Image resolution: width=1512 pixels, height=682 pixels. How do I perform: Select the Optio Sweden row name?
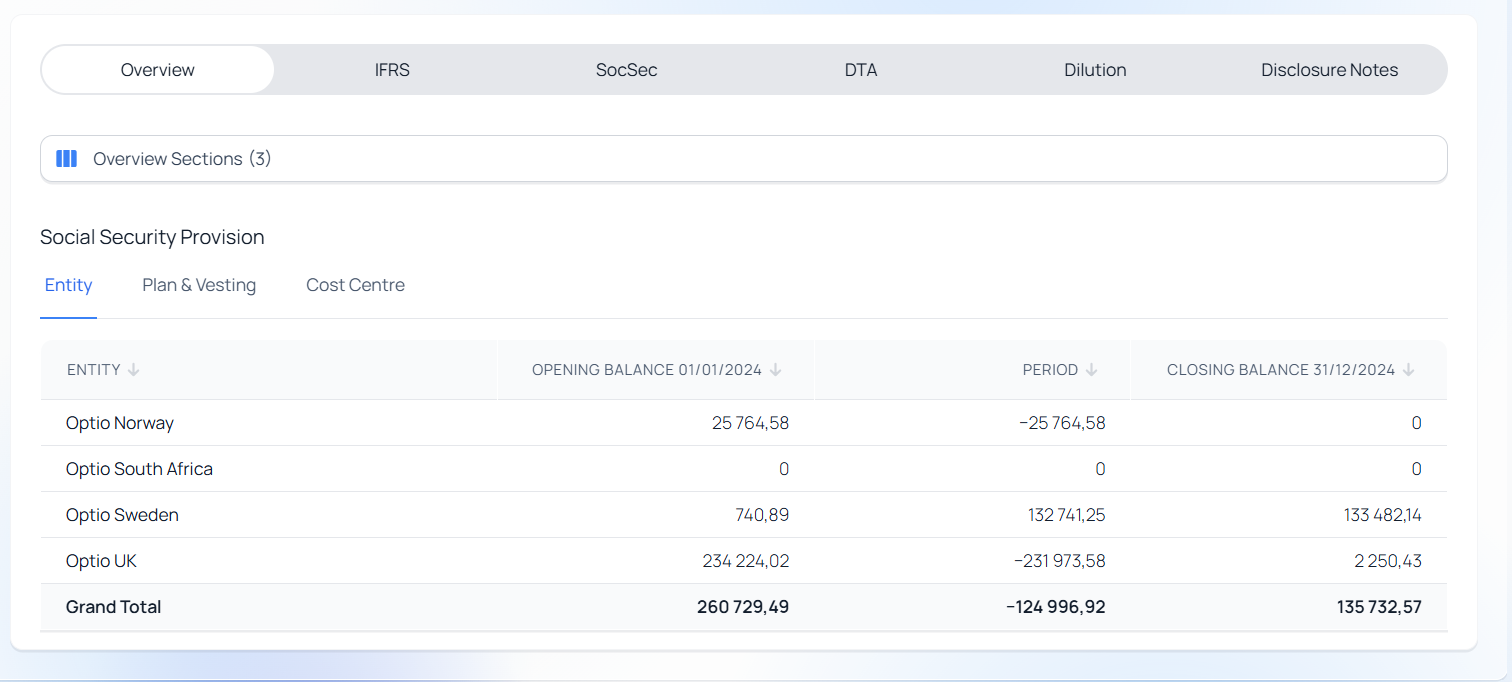122,515
